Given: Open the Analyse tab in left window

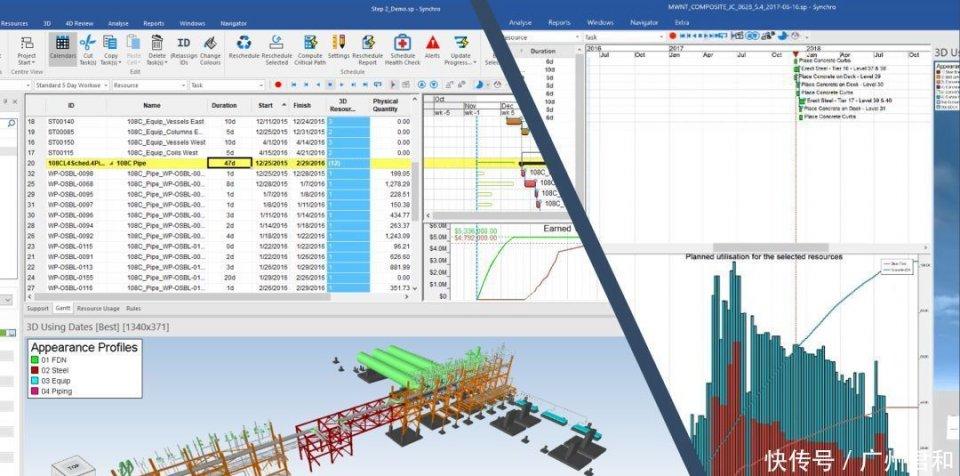Looking at the screenshot, I should pyautogui.click(x=118, y=23).
